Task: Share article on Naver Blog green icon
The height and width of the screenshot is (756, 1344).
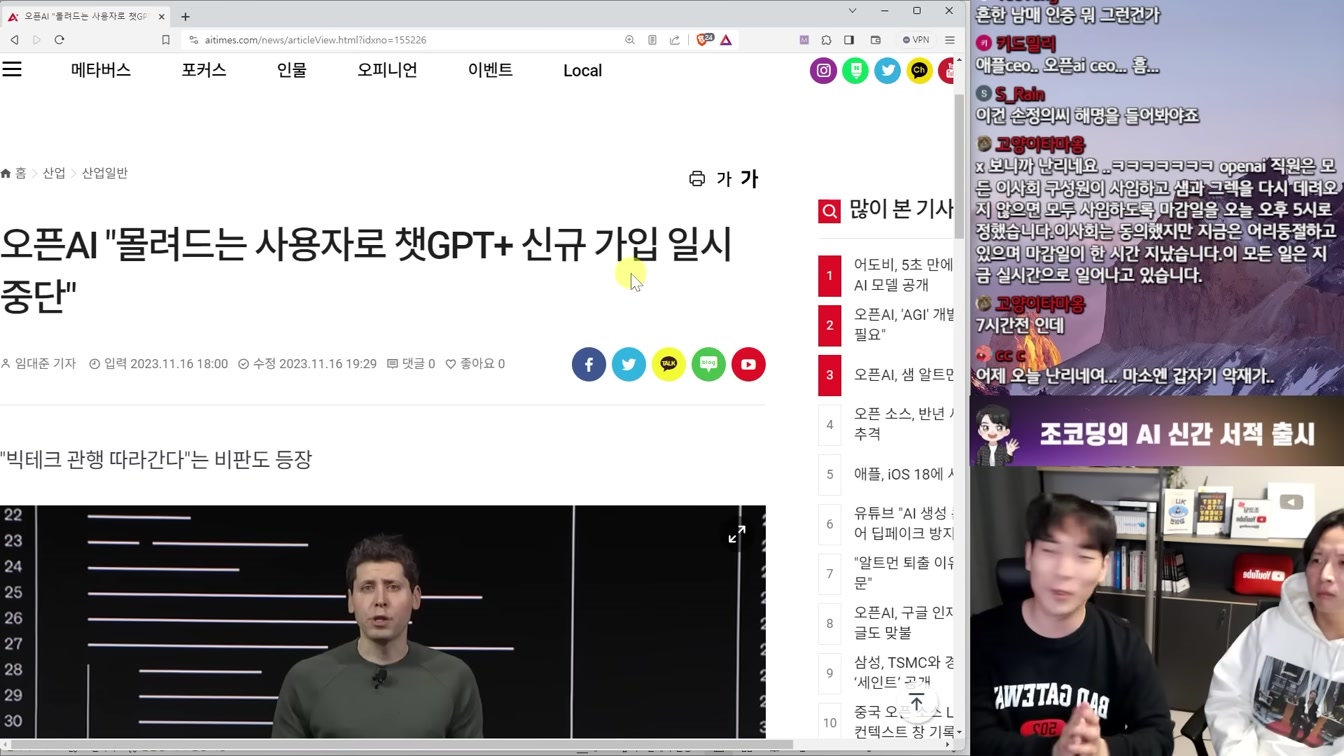Action: (x=709, y=365)
